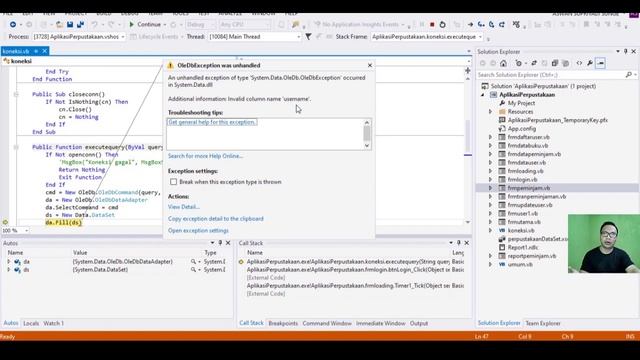Home button in Solution Explorer toolbar
The height and width of the screenshot is (360, 640).
point(503,63)
